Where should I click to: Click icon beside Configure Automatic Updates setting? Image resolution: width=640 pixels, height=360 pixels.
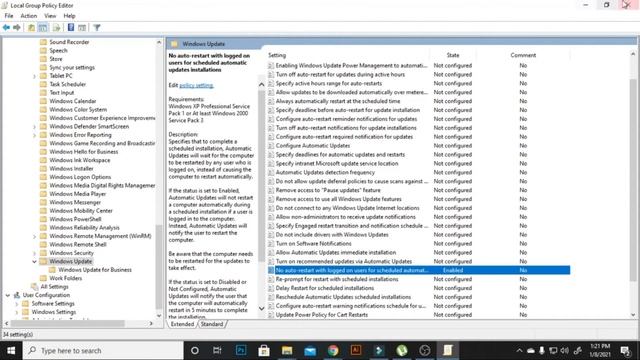click(x=271, y=146)
